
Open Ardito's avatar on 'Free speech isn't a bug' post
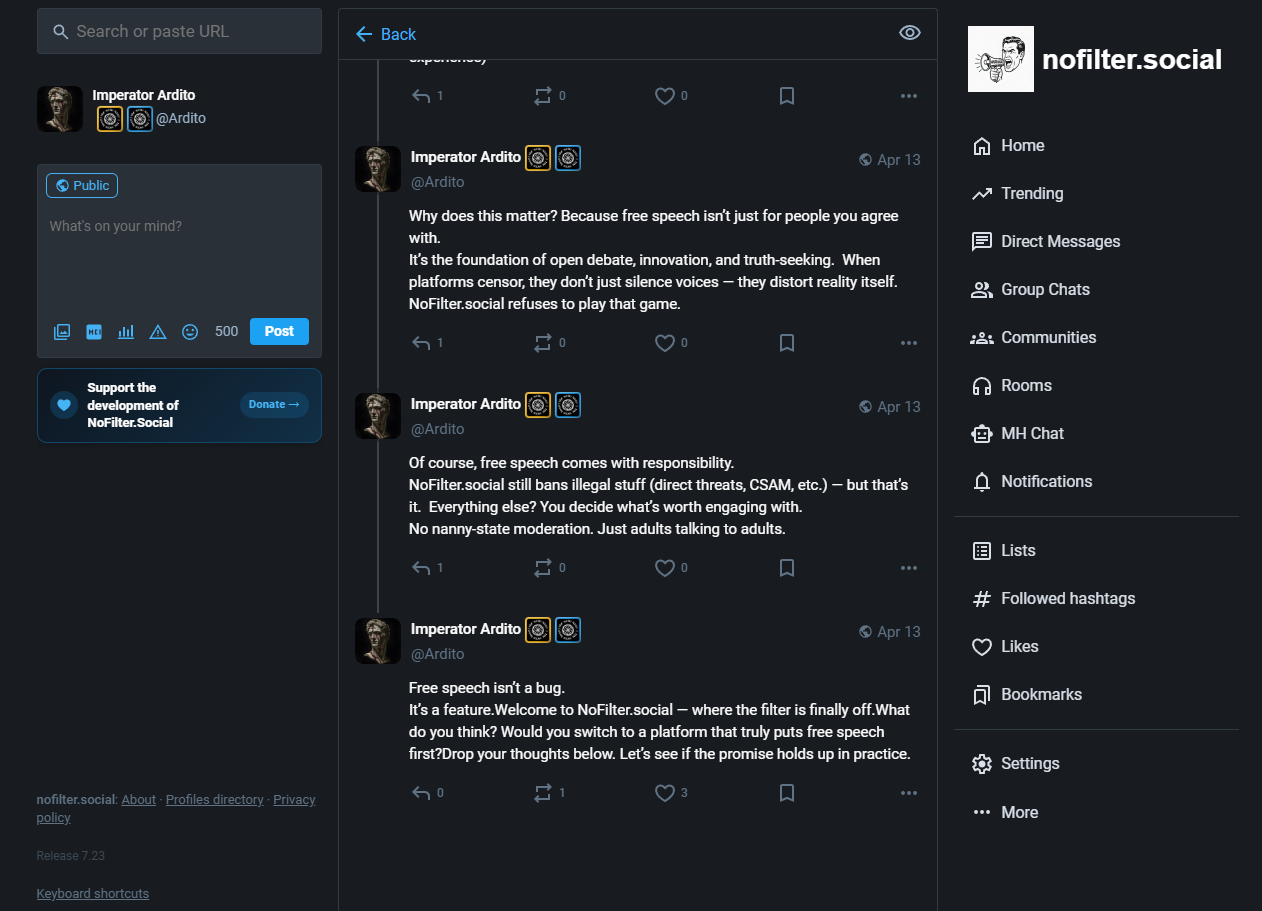tap(378, 641)
